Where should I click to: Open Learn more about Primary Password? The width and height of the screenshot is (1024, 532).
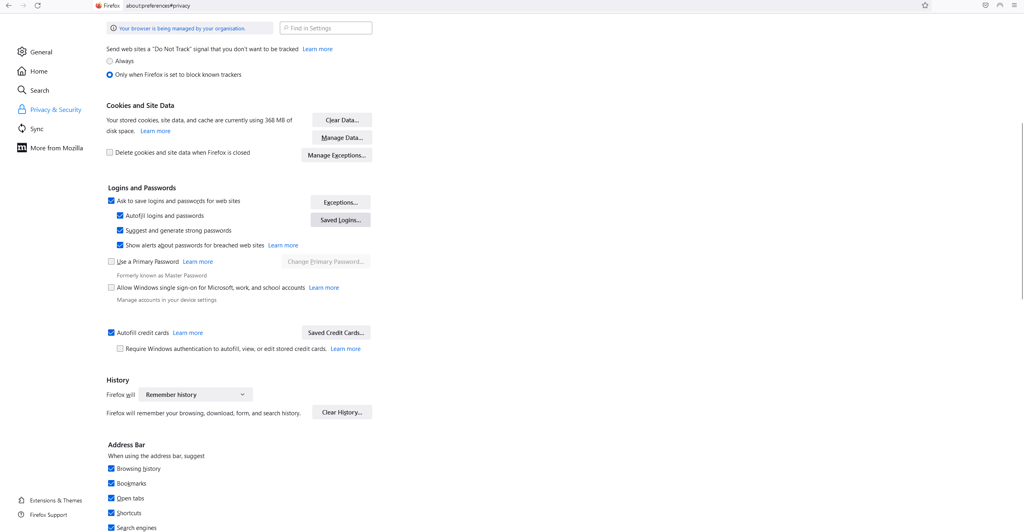(x=198, y=262)
